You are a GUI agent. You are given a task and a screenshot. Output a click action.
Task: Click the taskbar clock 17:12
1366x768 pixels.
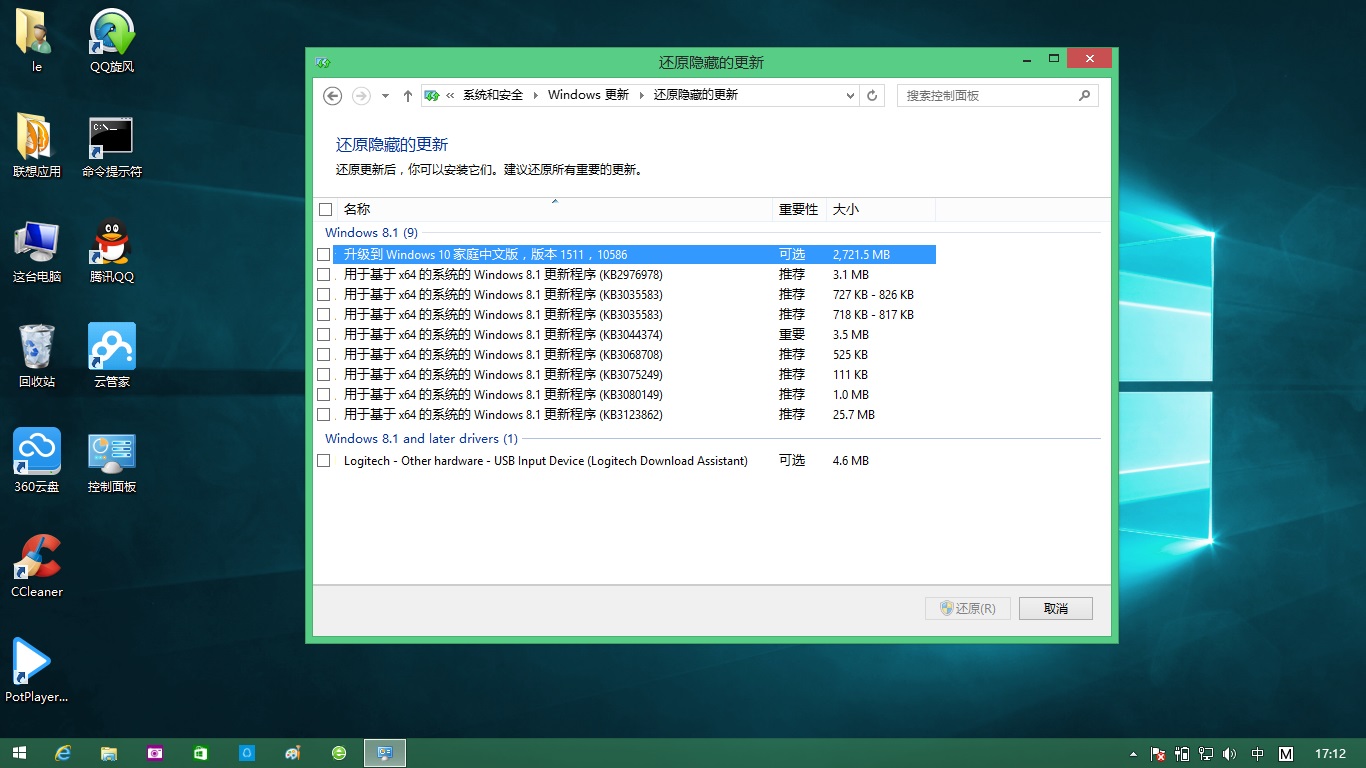click(x=1330, y=754)
